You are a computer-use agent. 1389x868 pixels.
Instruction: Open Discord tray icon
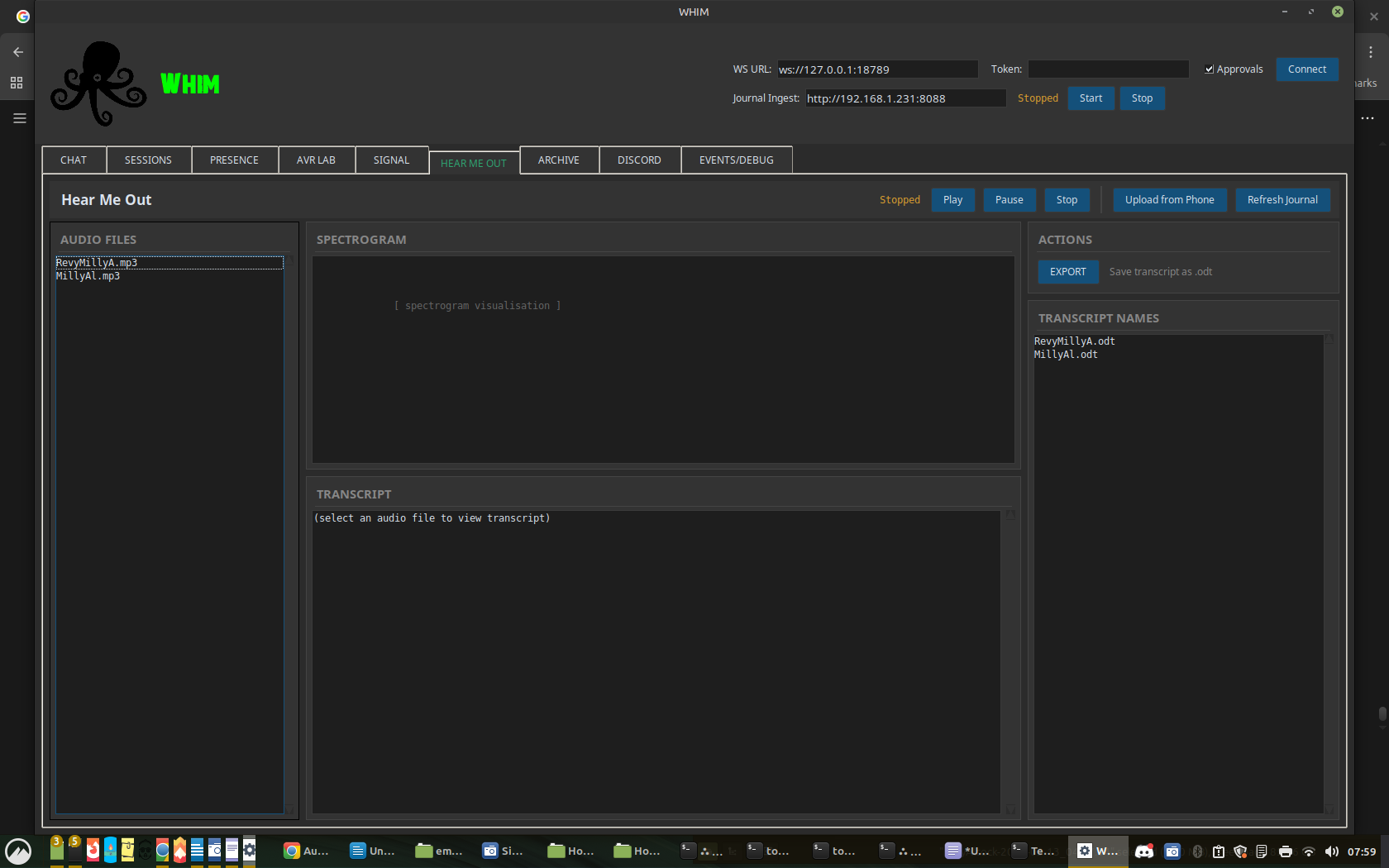[1144, 851]
